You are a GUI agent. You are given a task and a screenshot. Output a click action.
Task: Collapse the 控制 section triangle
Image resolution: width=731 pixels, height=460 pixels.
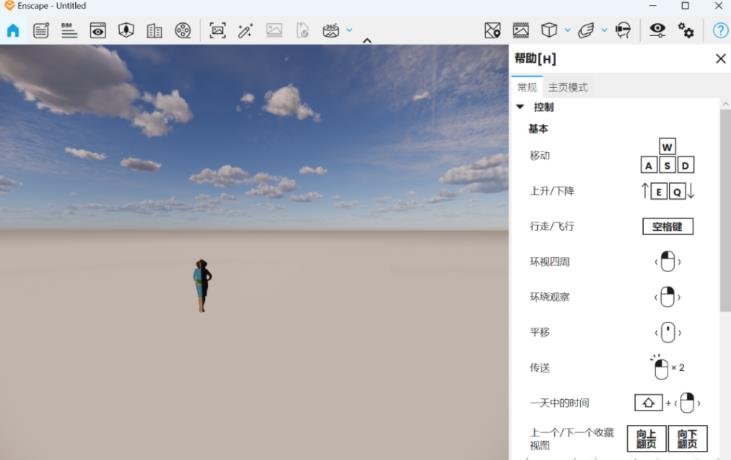(520, 107)
